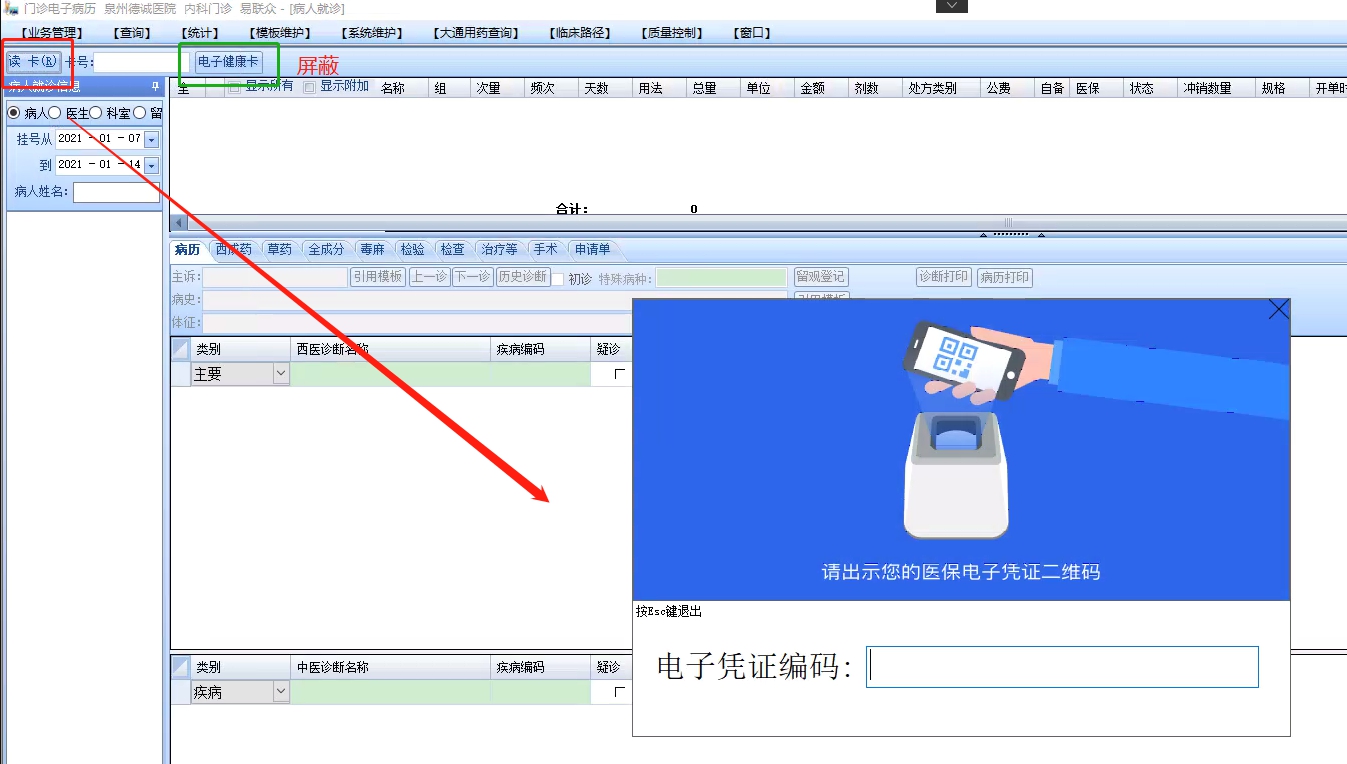Click the left arrow of the horizontal scrollbar

(179, 223)
